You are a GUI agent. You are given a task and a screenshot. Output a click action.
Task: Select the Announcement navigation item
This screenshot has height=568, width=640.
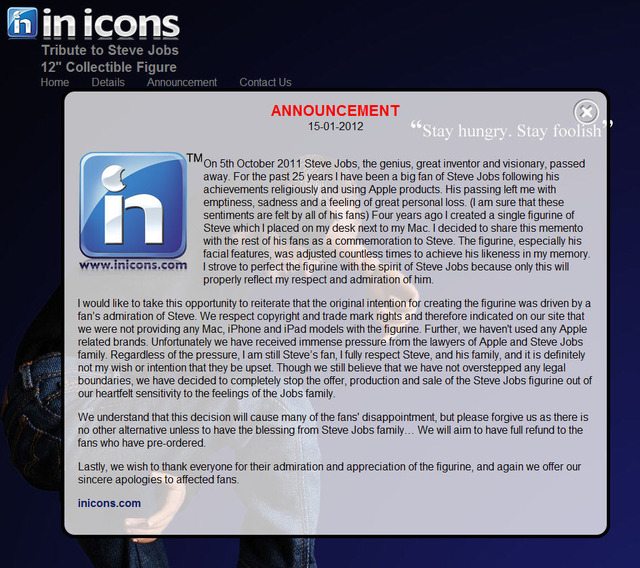(x=182, y=82)
